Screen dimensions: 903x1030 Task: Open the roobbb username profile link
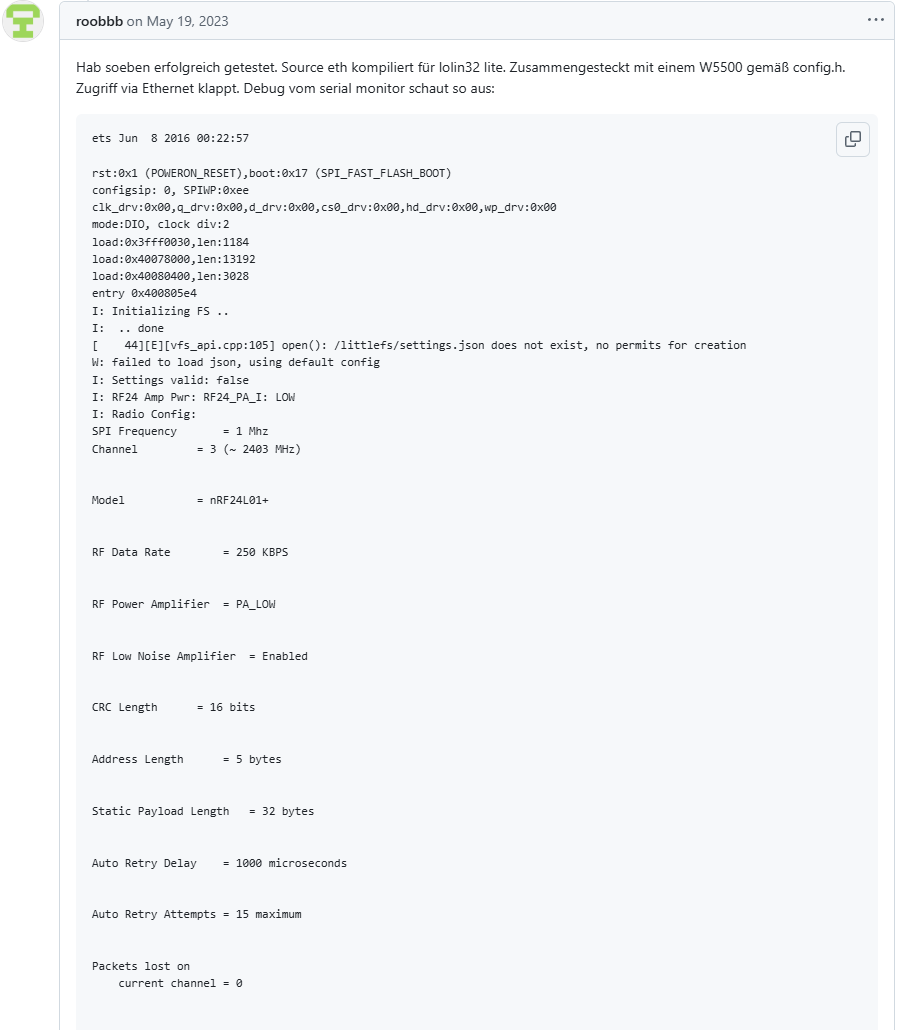pos(99,21)
